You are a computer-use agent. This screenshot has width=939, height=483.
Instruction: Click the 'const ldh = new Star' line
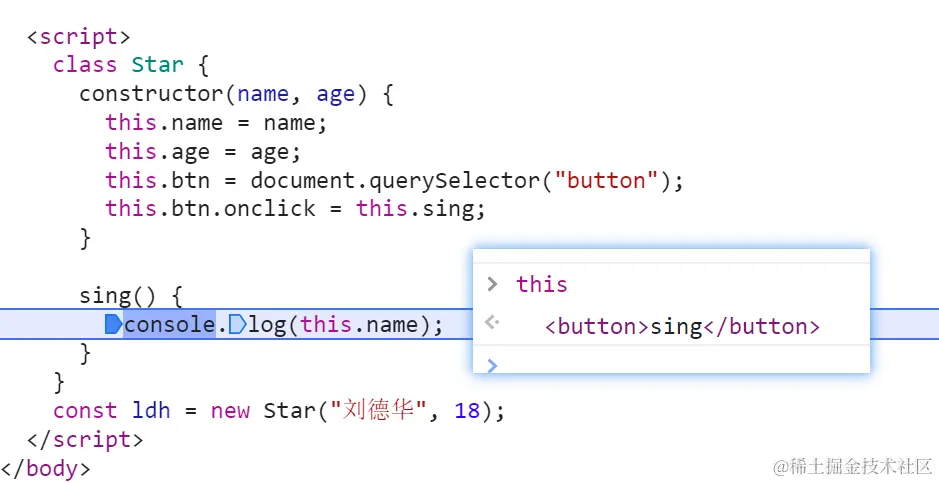pos(279,411)
